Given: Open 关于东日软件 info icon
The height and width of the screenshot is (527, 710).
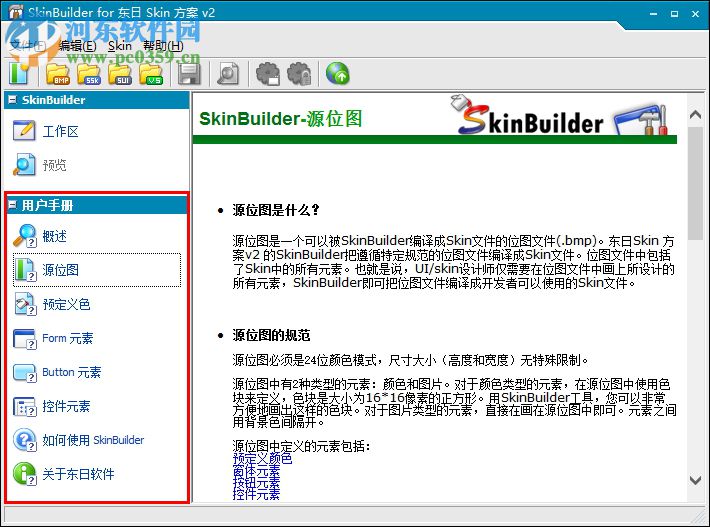Looking at the screenshot, I should tap(25, 474).
